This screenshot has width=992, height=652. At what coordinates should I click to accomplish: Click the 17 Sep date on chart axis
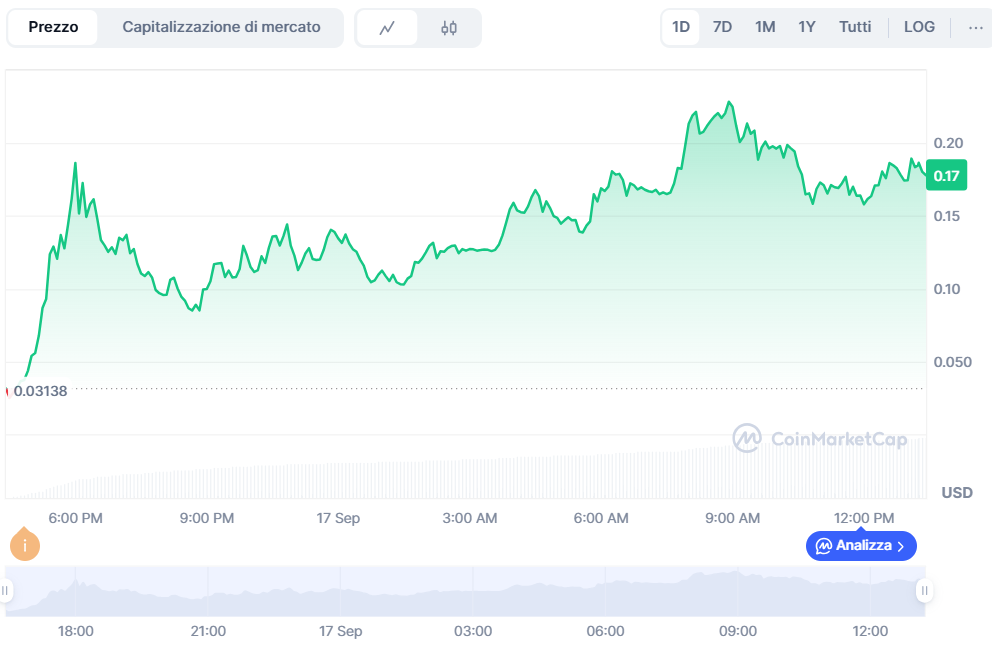coord(338,518)
